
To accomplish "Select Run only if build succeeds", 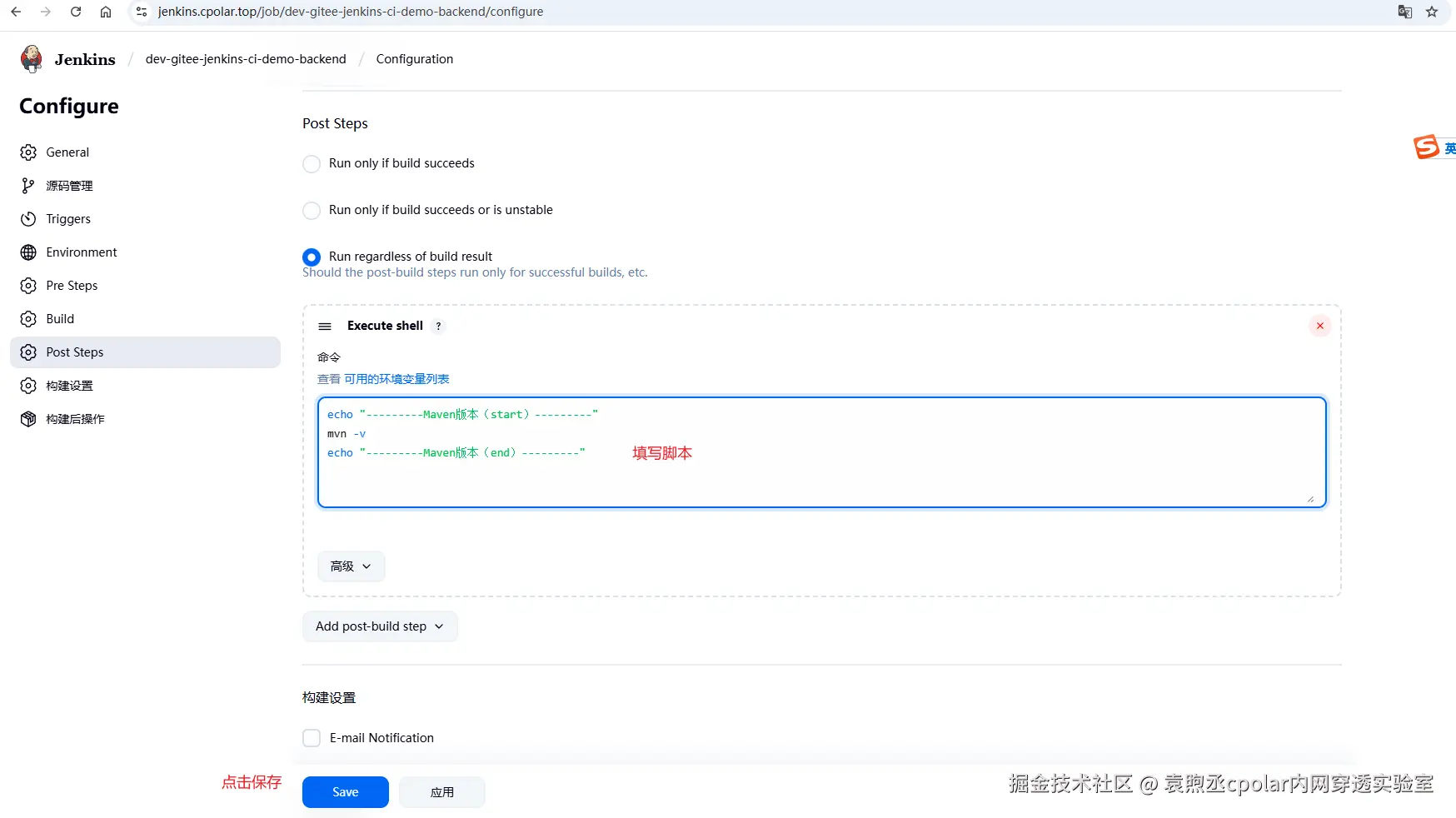I will click(312, 164).
